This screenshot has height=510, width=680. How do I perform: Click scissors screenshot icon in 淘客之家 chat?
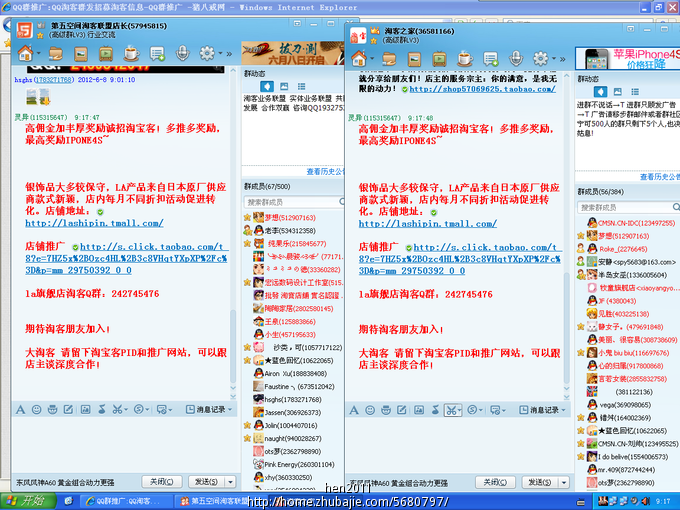click(x=451, y=410)
